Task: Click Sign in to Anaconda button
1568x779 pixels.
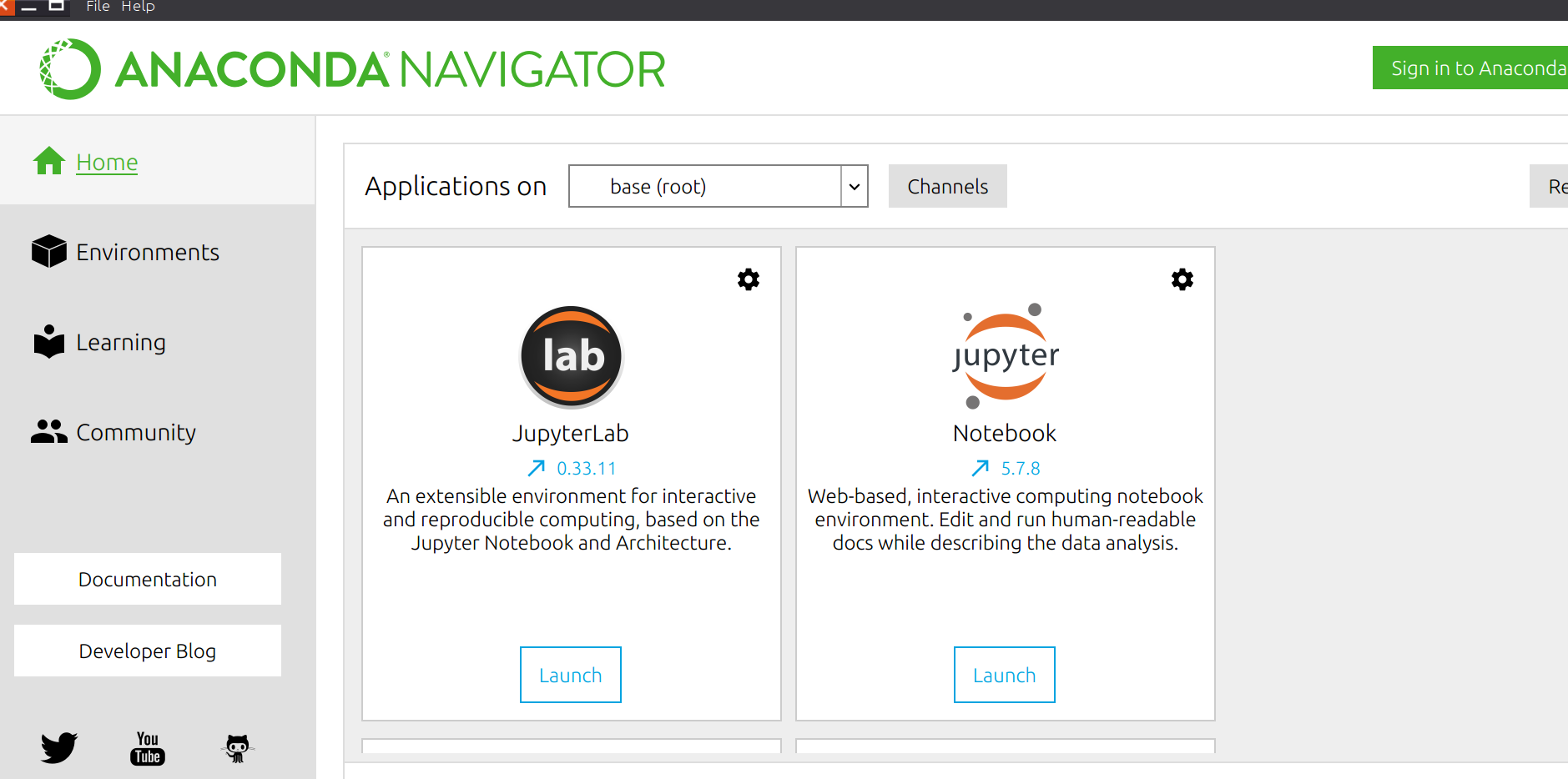Action: (1470, 68)
